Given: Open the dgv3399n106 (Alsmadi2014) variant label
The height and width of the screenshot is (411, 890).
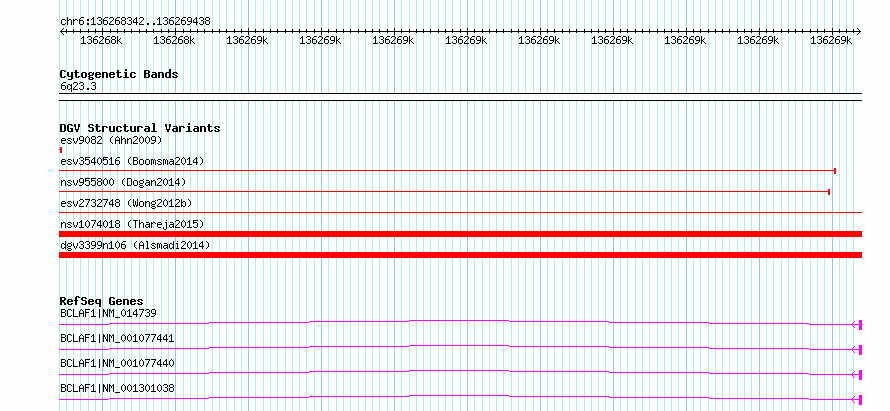Looking at the screenshot, I should [135, 245].
